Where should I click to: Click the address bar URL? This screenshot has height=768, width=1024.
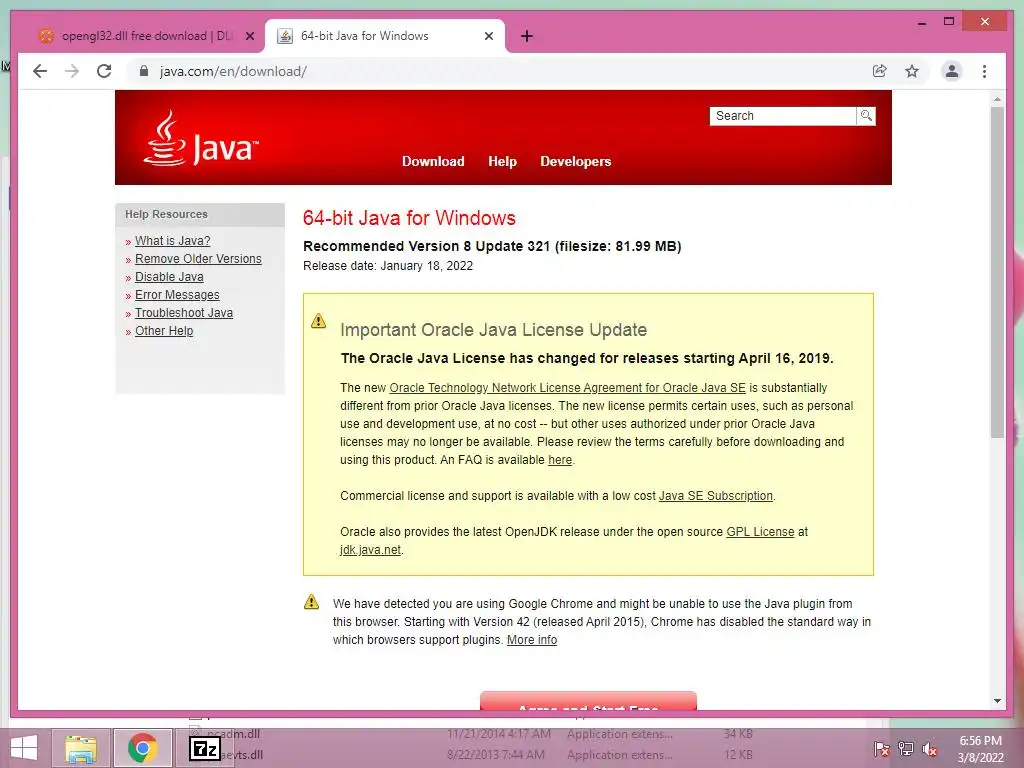point(233,71)
